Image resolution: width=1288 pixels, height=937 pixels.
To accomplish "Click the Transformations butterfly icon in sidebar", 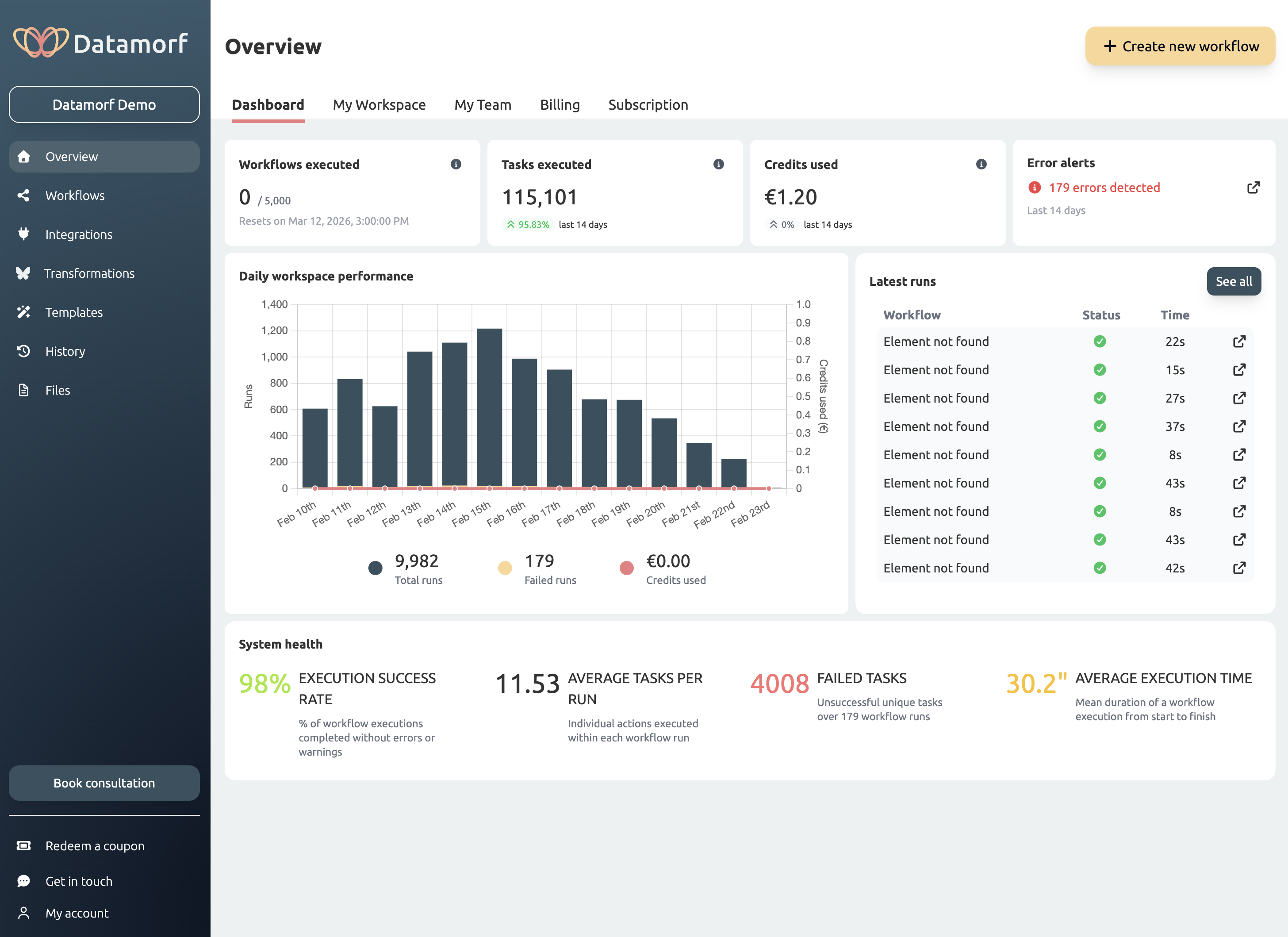I will (x=23, y=274).
